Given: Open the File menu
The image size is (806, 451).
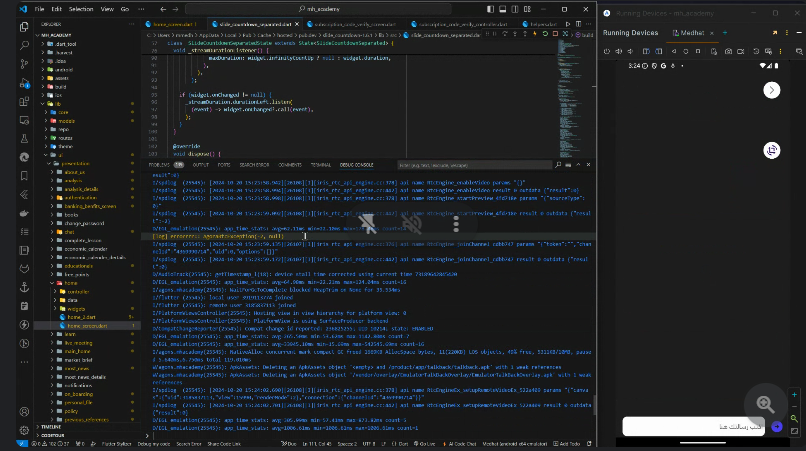Looking at the screenshot, I should 40,9.
